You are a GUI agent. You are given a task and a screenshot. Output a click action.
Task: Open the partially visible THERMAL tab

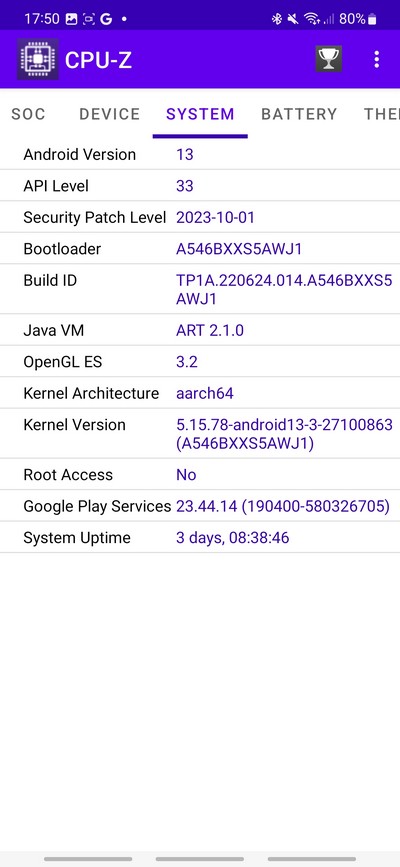(381, 114)
